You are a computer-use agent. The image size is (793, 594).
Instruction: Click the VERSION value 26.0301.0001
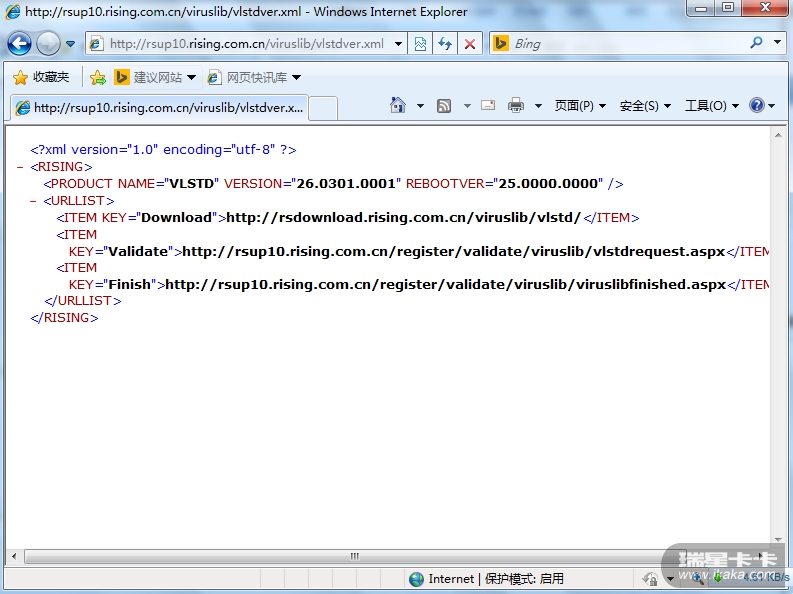(x=345, y=184)
